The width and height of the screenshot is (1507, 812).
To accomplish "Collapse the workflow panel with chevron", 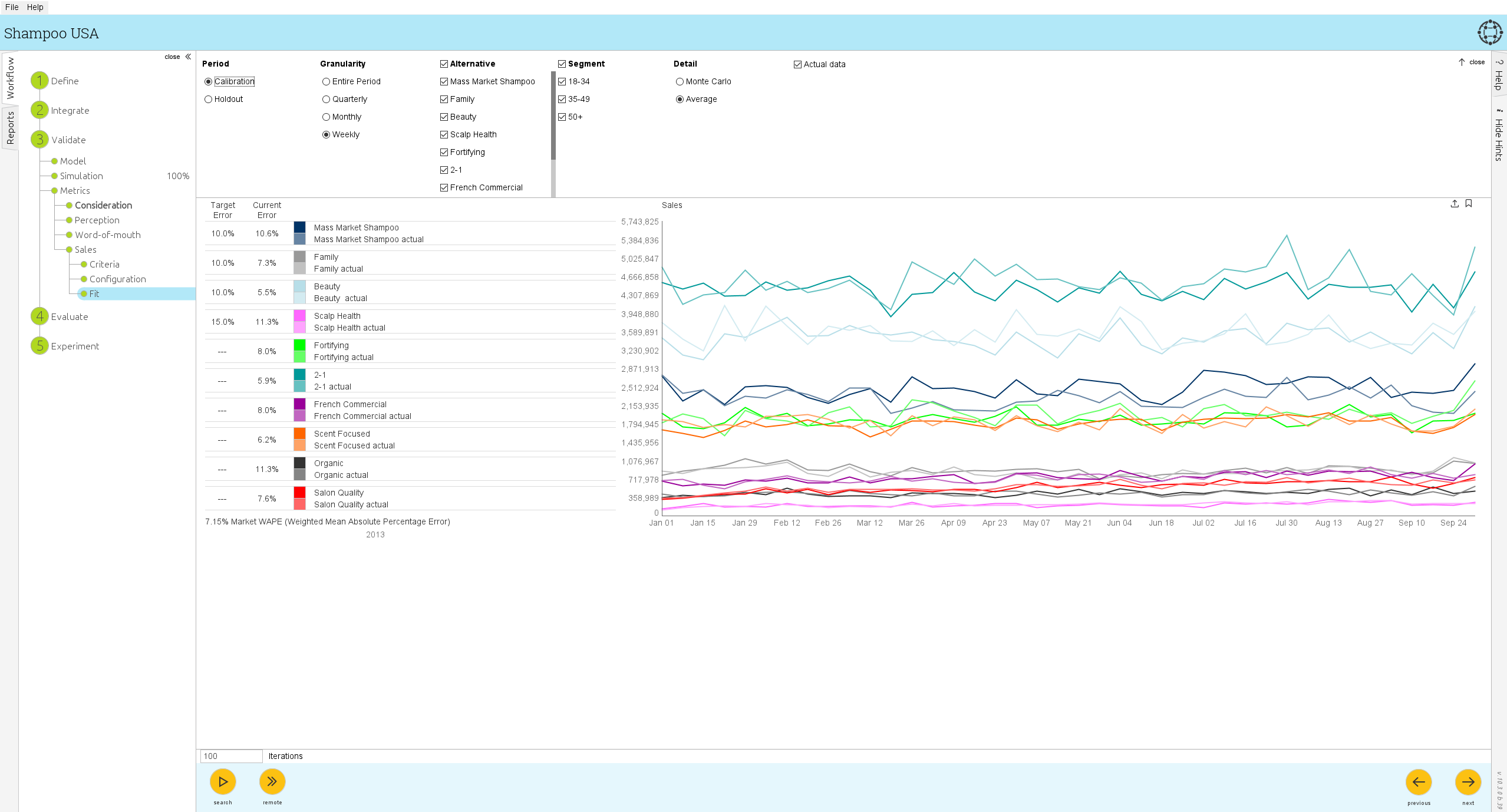I will pyautogui.click(x=188, y=57).
